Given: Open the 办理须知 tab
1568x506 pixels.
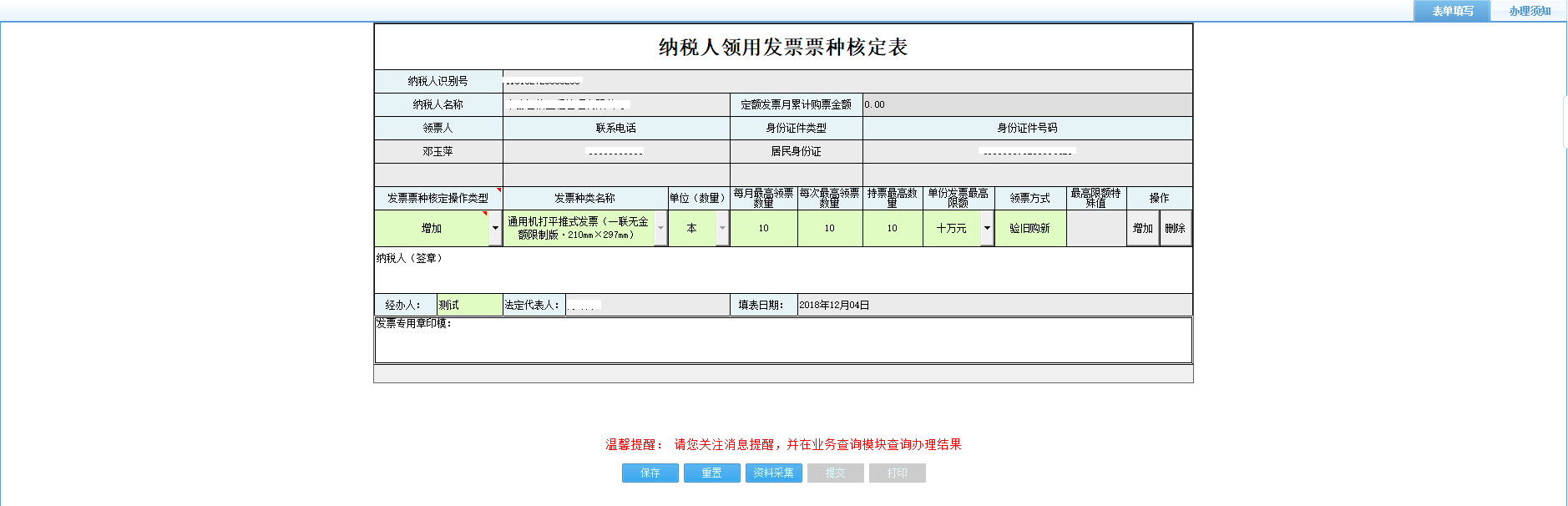Looking at the screenshot, I should tap(1529, 11).
